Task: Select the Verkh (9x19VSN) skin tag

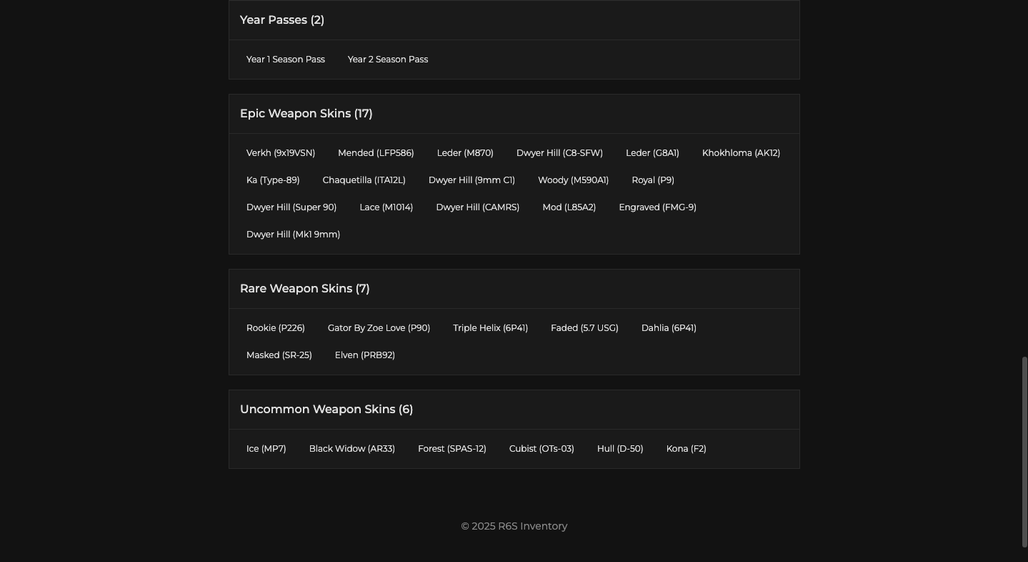Action: point(281,153)
